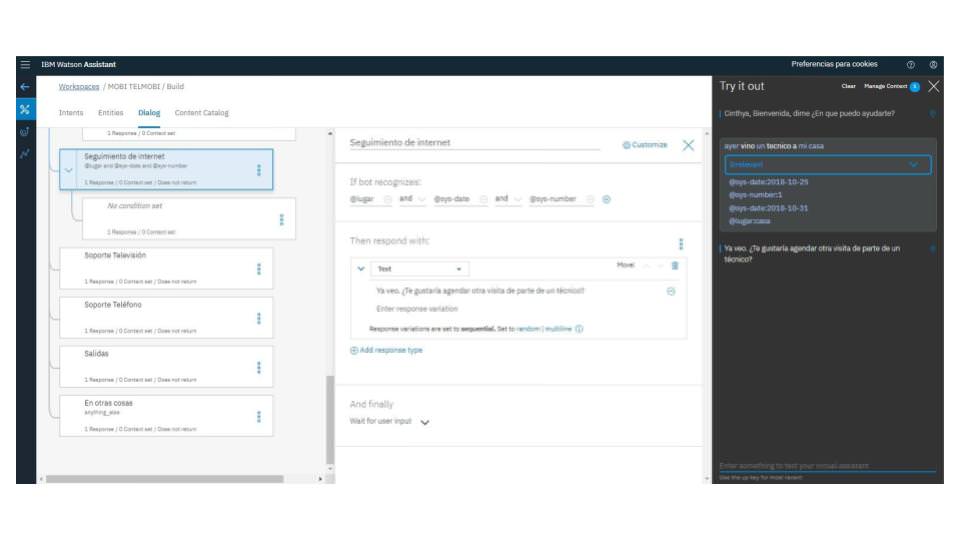Open the hamburger navigation menu

click(x=25, y=64)
